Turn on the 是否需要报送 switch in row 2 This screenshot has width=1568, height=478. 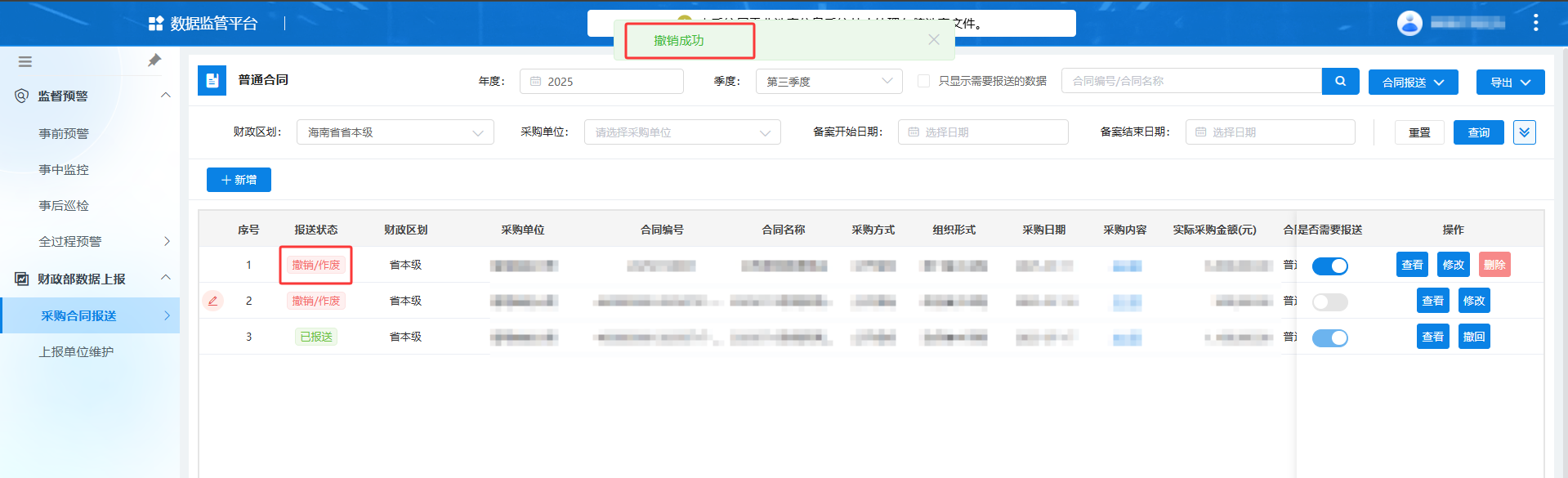click(1329, 302)
